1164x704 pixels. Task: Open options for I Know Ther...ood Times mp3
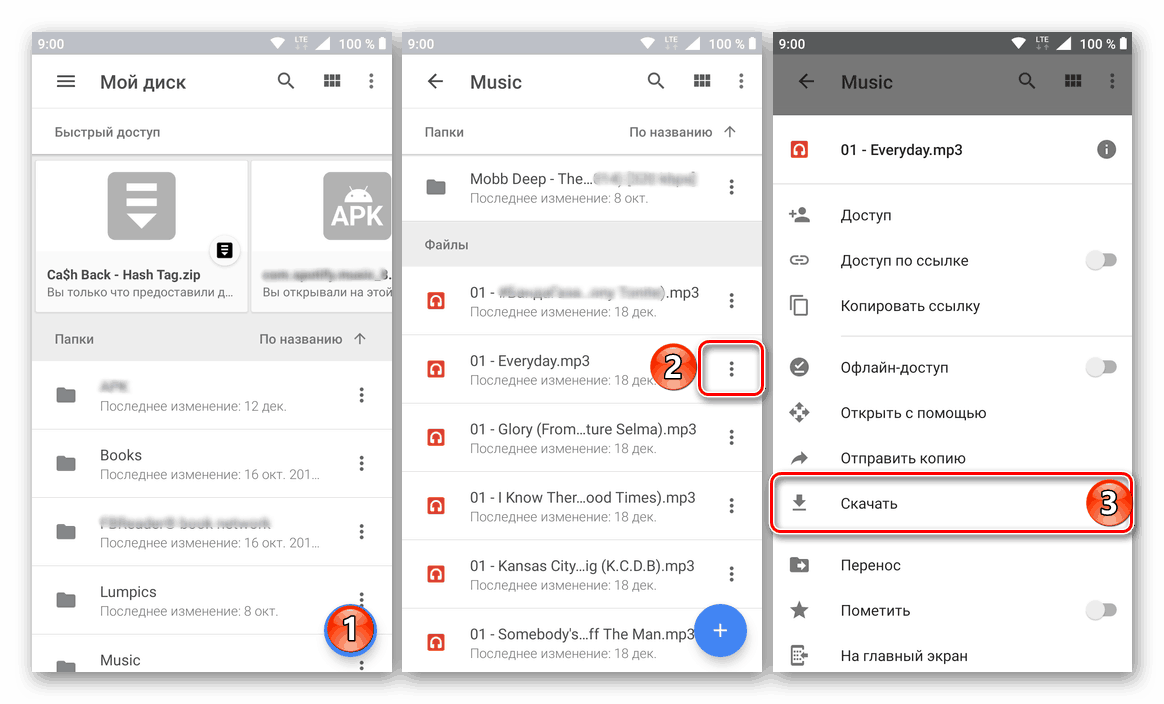tap(731, 506)
